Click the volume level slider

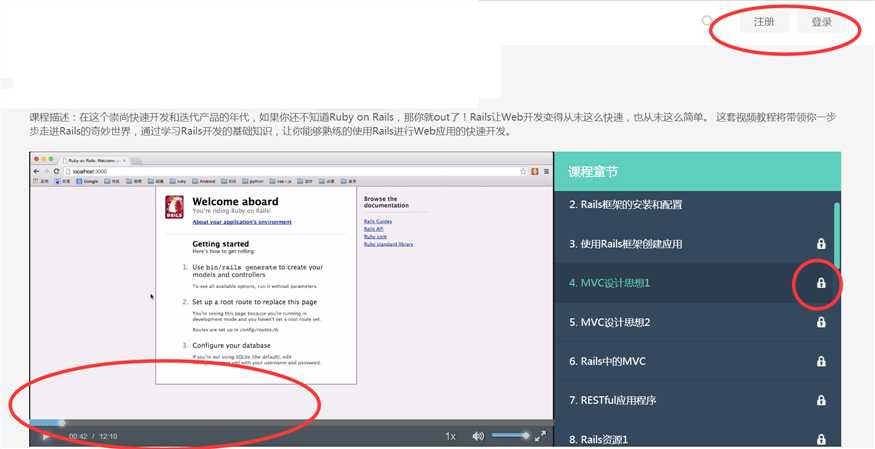click(510, 435)
